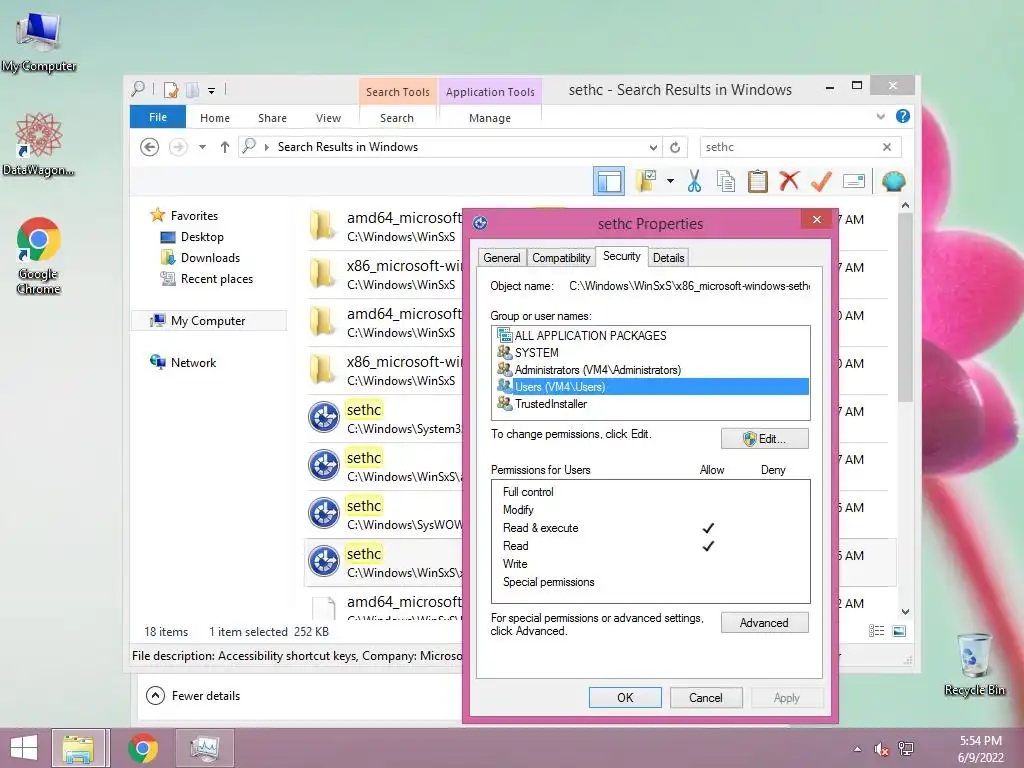The image size is (1024, 768).
Task: Switch to the Details tab
Action: (x=669, y=257)
